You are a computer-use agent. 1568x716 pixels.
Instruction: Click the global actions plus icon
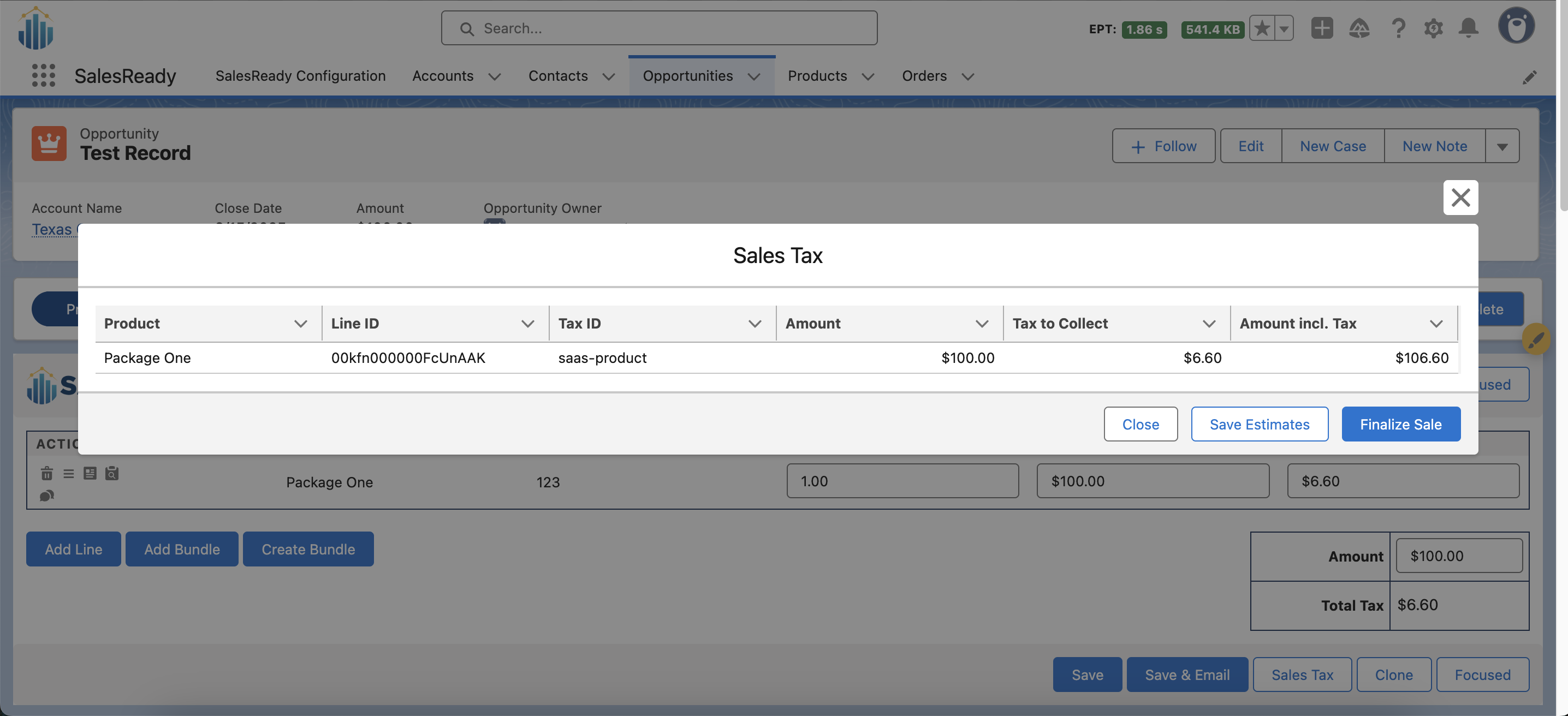pyautogui.click(x=1321, y=28)
